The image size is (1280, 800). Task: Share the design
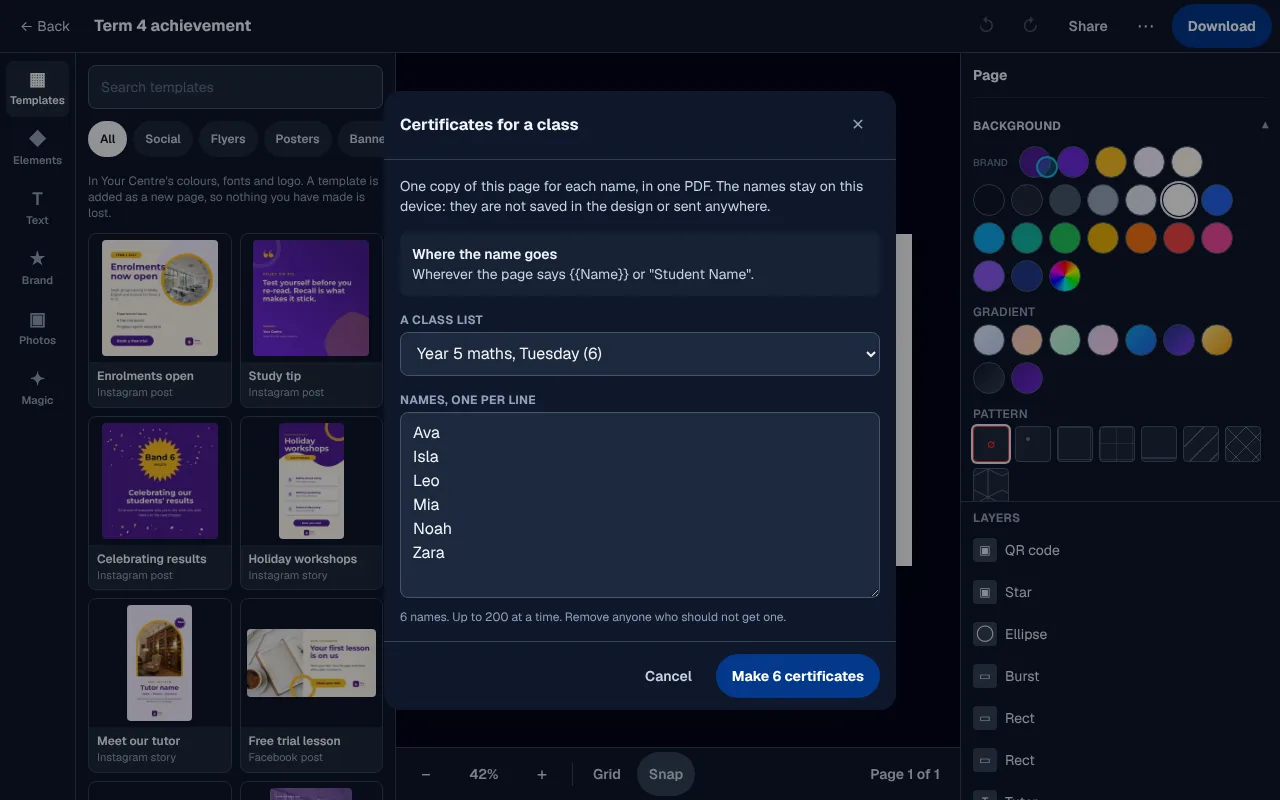click(x=1088, y=26)
